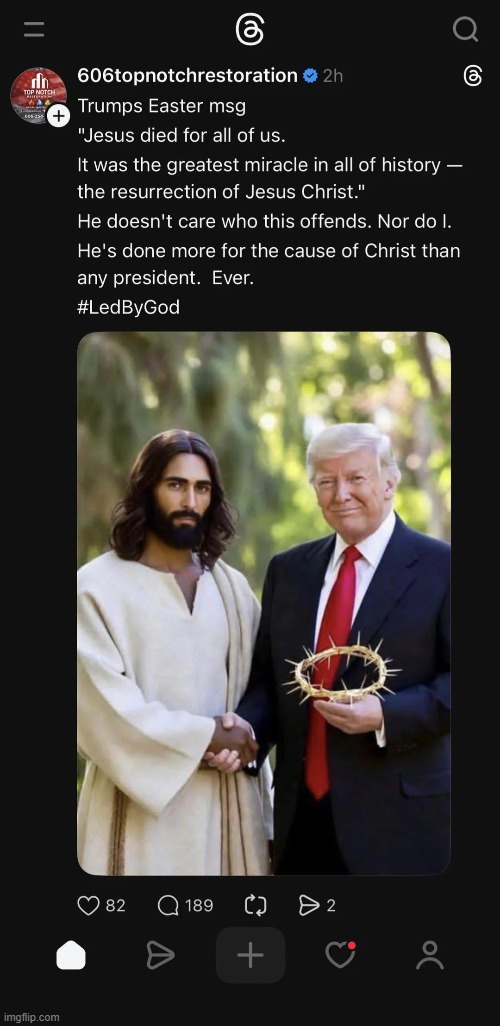
Task: Open the 606topnotchrestoration username link
Action: click(187, 76)
